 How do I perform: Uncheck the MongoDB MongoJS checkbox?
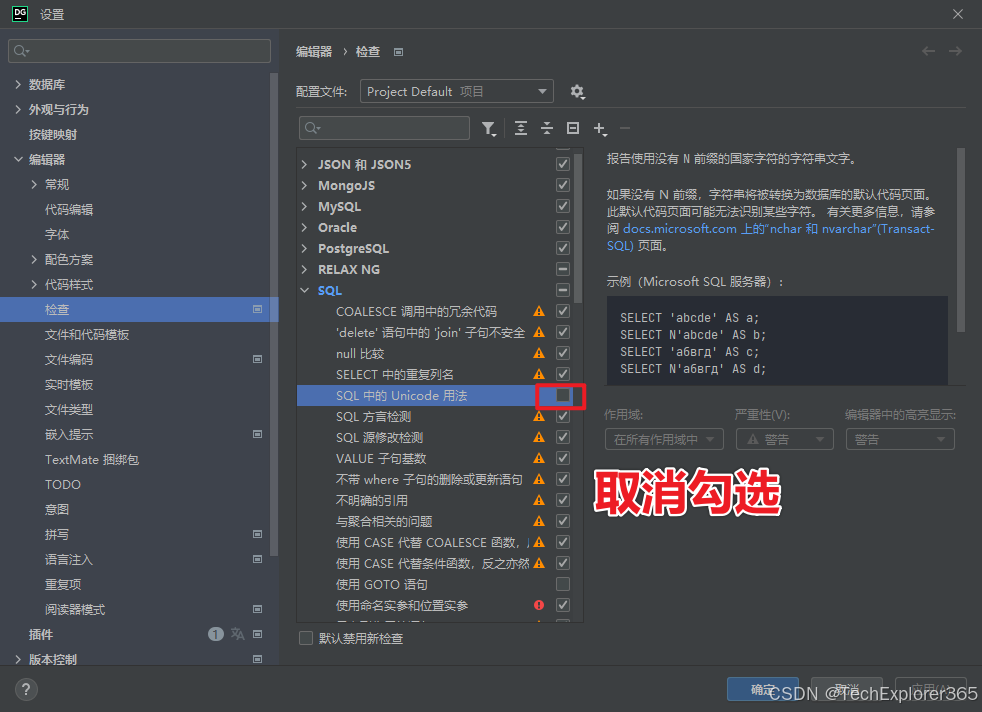point(563,185)
